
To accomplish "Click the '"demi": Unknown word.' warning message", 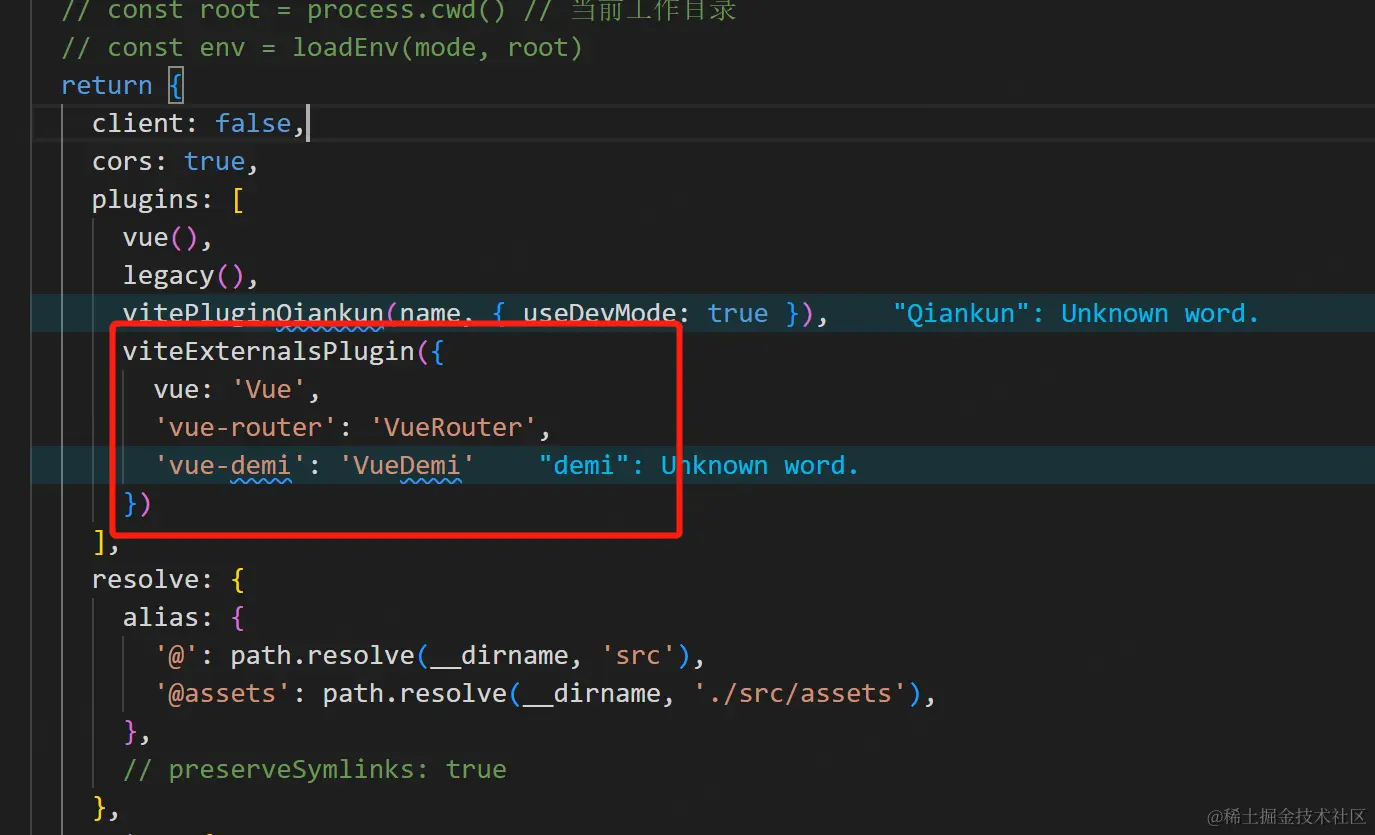I will tap(699, 465).
